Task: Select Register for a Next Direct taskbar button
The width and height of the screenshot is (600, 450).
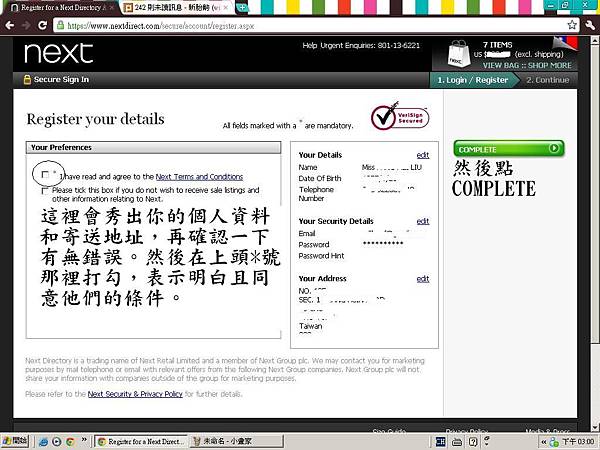Action: click(140, 442)
